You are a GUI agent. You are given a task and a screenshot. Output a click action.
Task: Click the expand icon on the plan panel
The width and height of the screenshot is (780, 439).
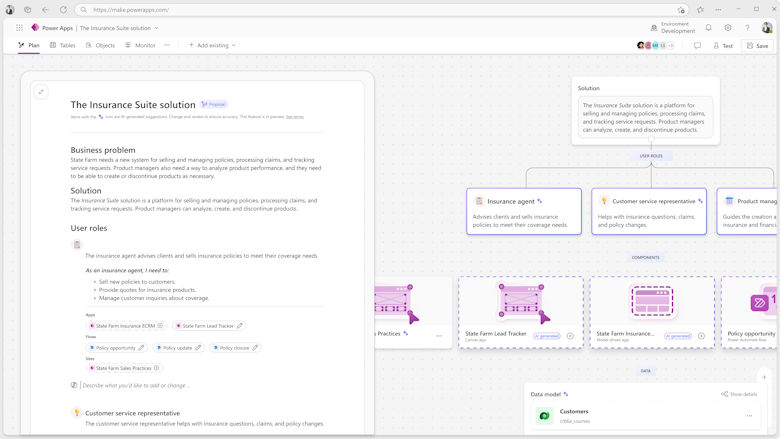point(41,92)
